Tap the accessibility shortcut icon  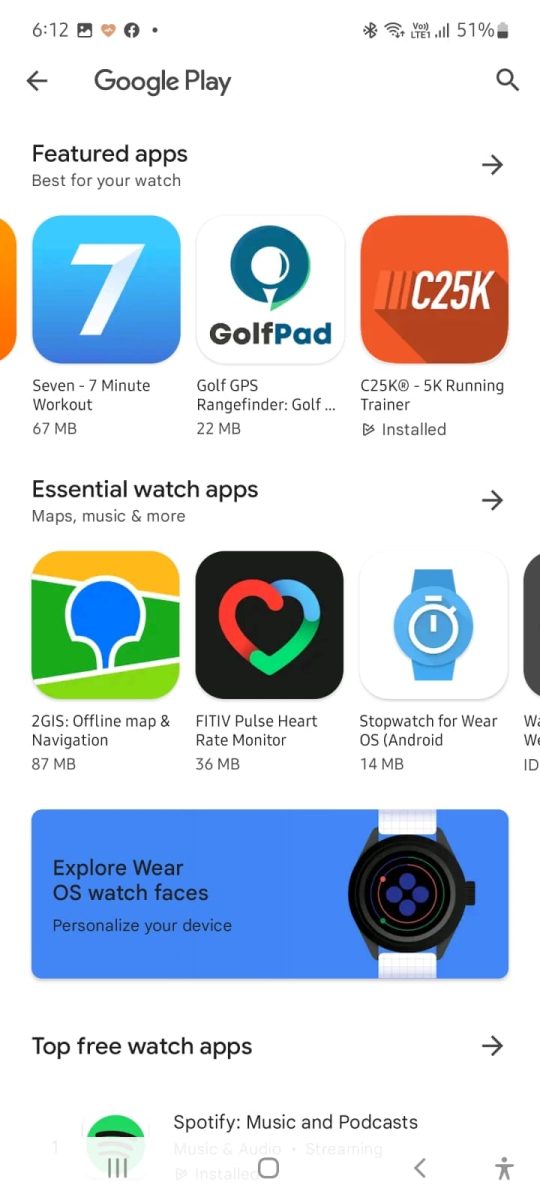(x=504, y=1168)
